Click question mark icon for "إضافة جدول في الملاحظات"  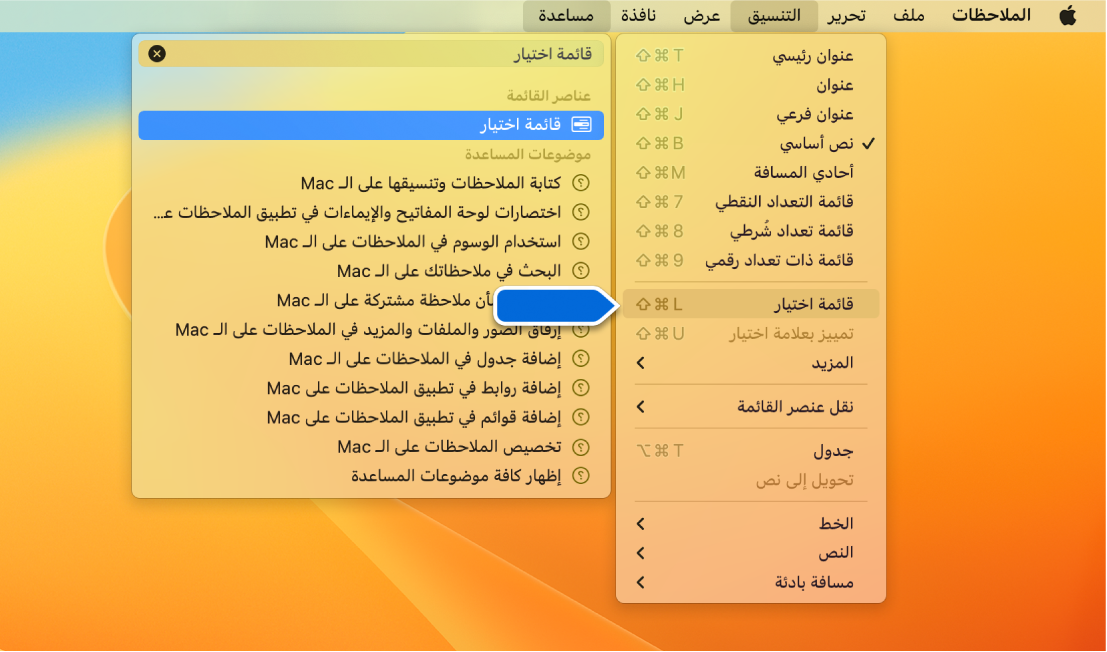578,358
